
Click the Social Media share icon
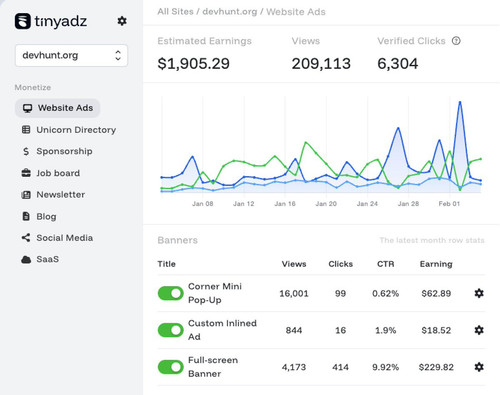pyautogui.click(x=26, y=238)
